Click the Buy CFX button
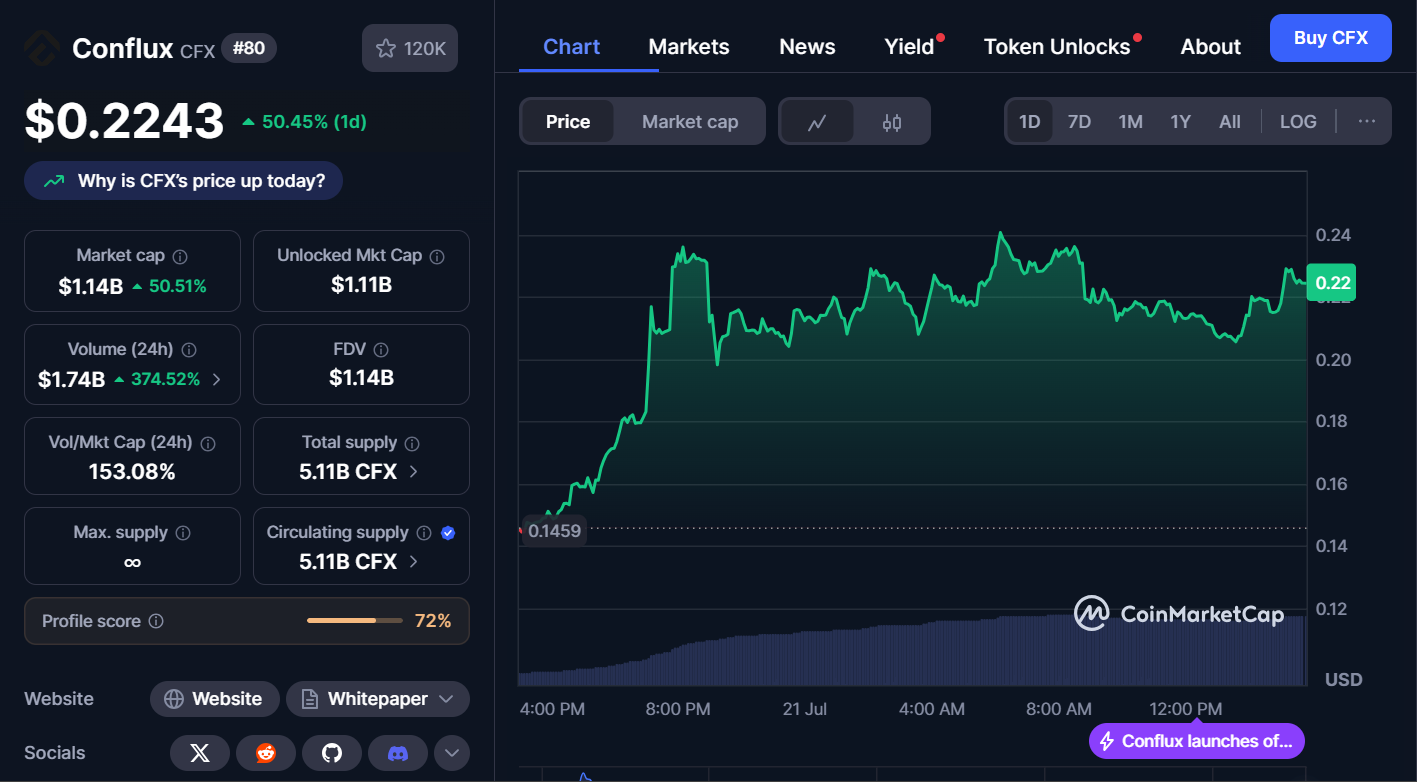This screenshot has height=782, width=1417. 1331,38
